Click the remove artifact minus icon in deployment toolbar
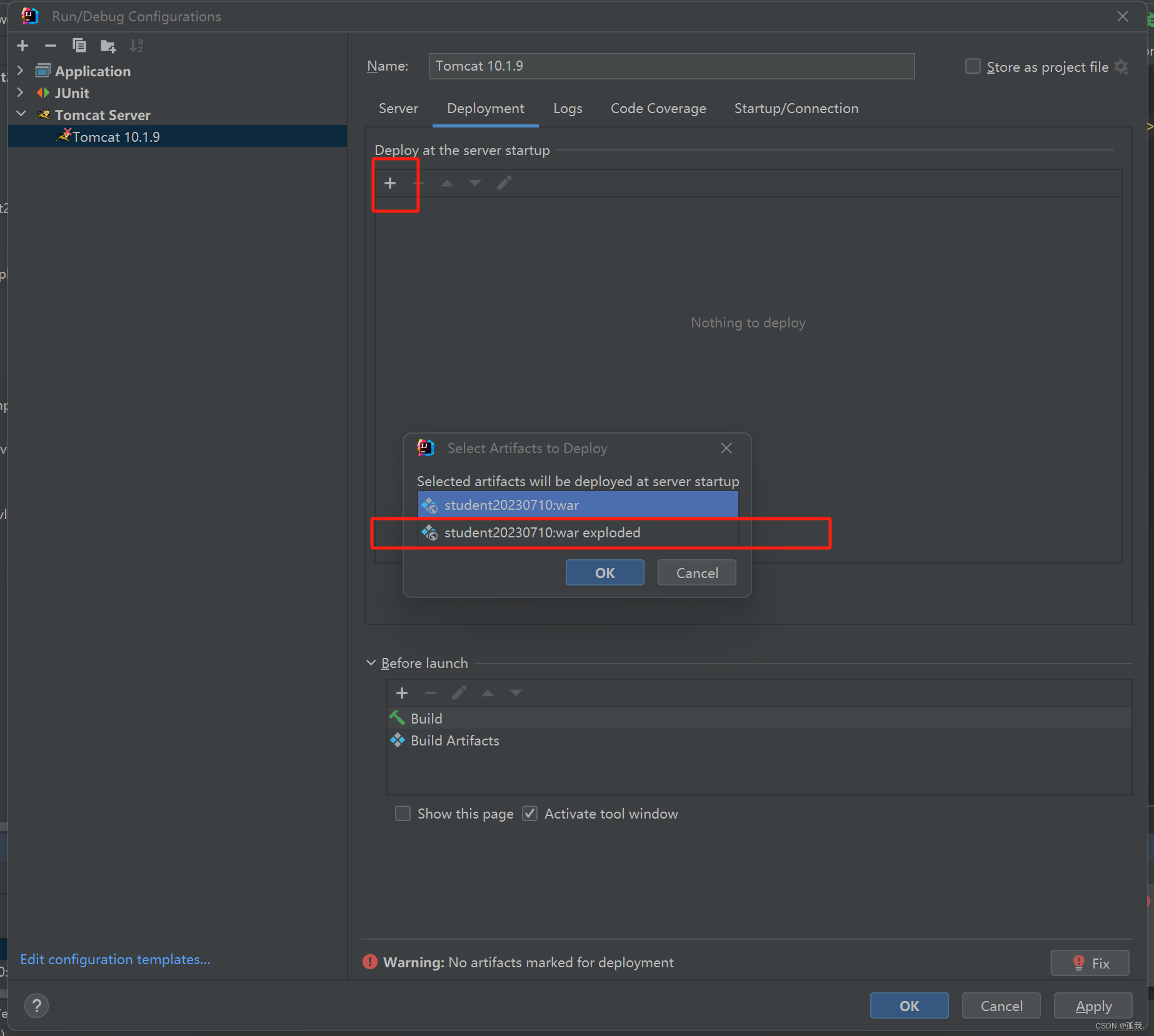The width and height of the screenshot is (1154, 1036). point(418,183)
